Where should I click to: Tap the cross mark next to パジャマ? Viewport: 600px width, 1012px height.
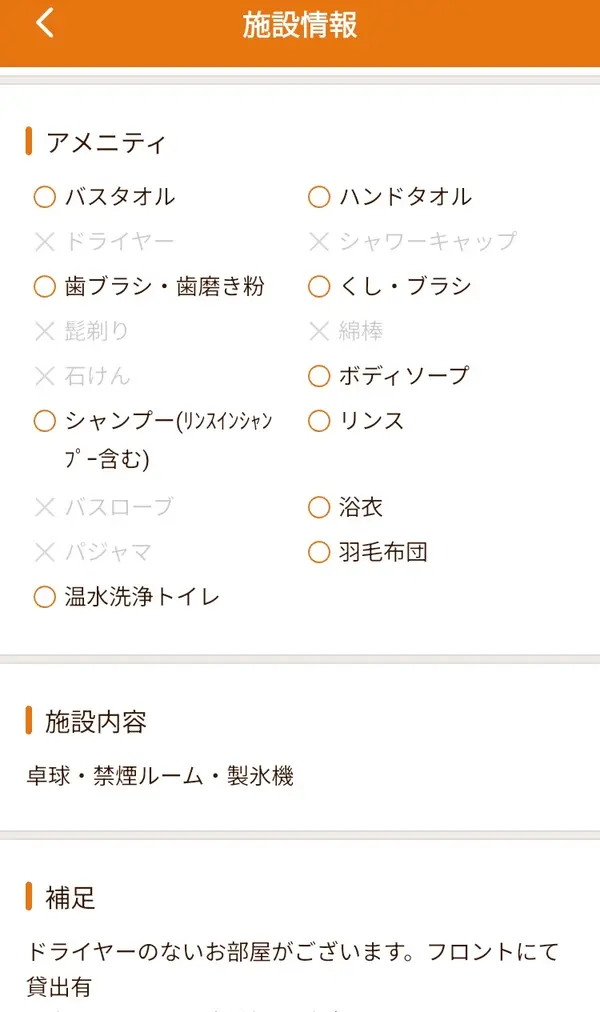[x=44, y=551]
